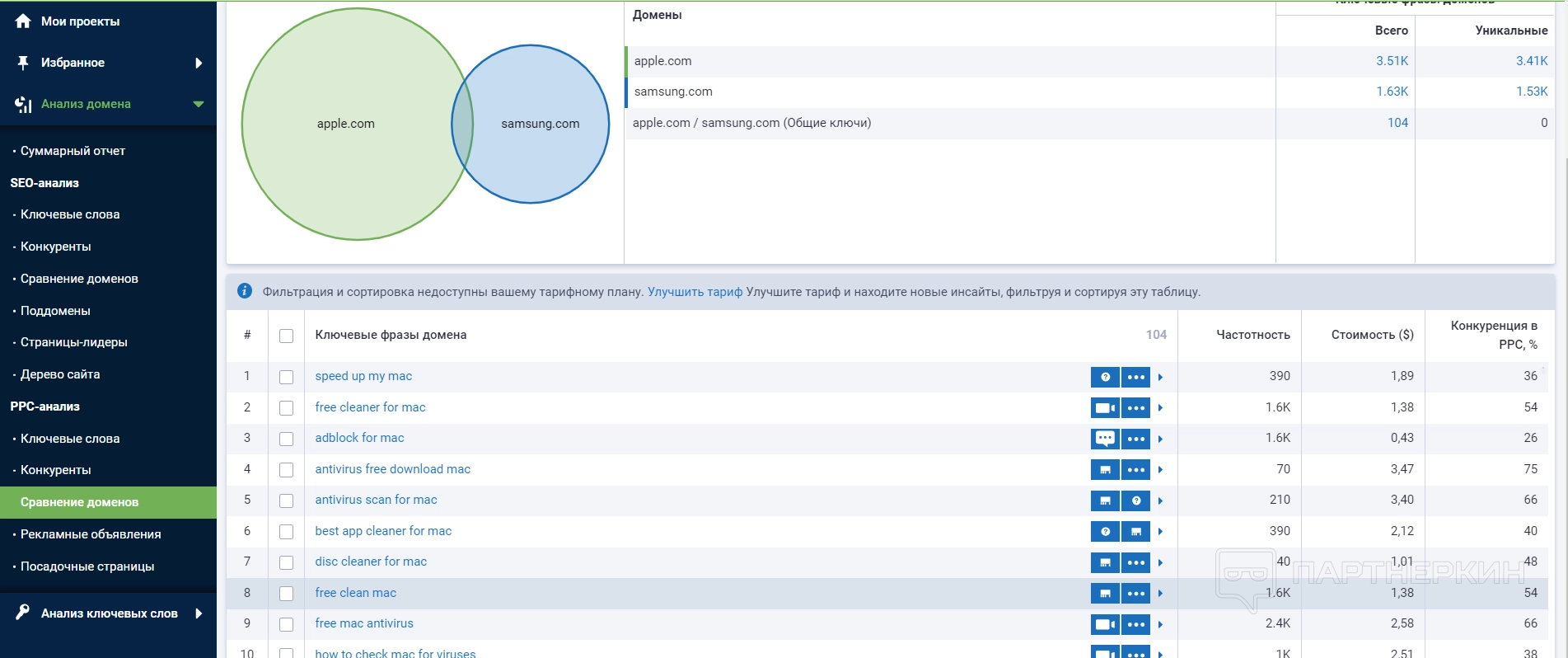The height and width of the screenshot is (658, 1568).
Task: Open the three-dots icon for free clean mac
Action: tap(1135, 593)
